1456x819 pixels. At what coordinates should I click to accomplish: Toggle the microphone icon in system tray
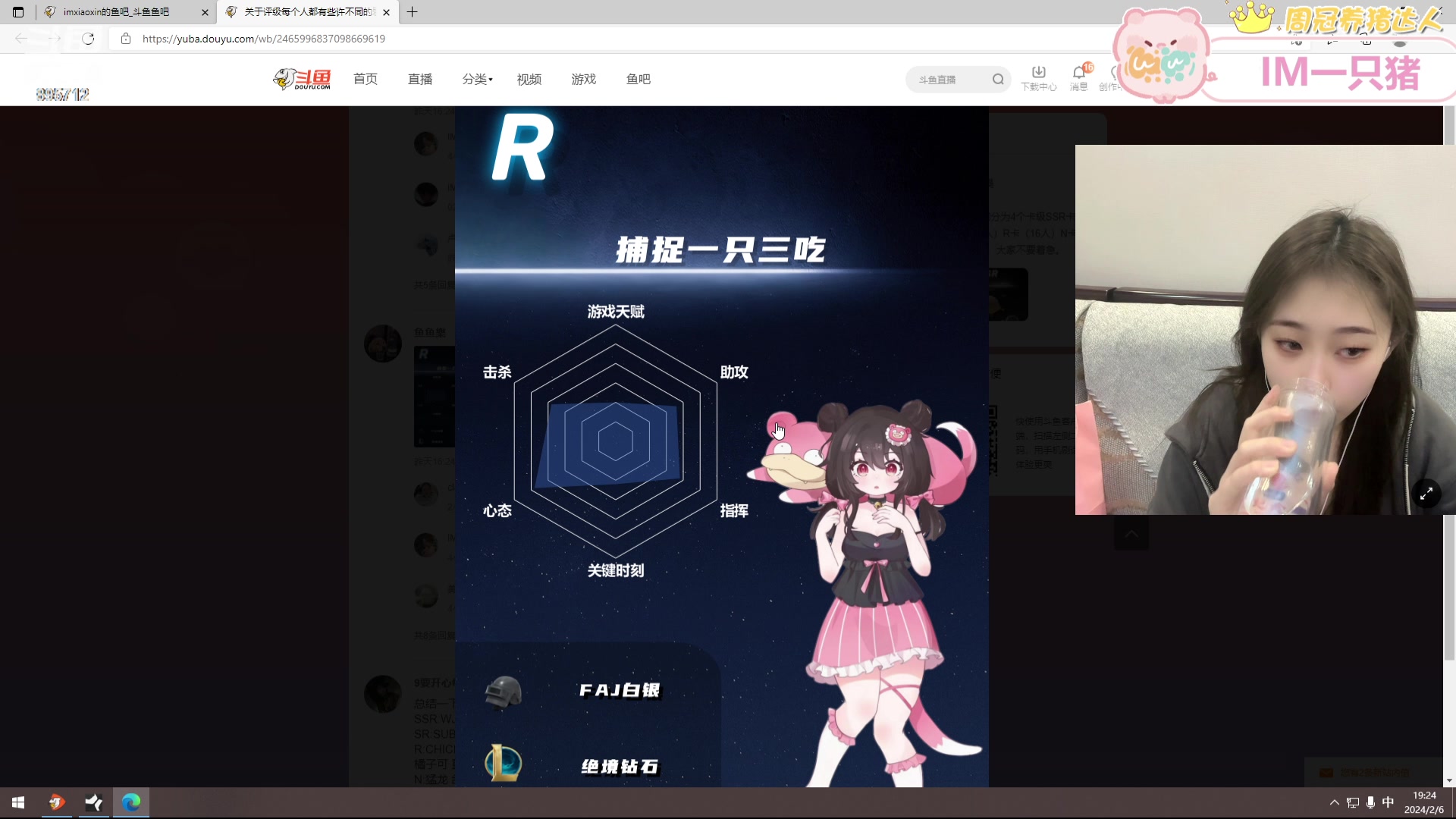1370,802
